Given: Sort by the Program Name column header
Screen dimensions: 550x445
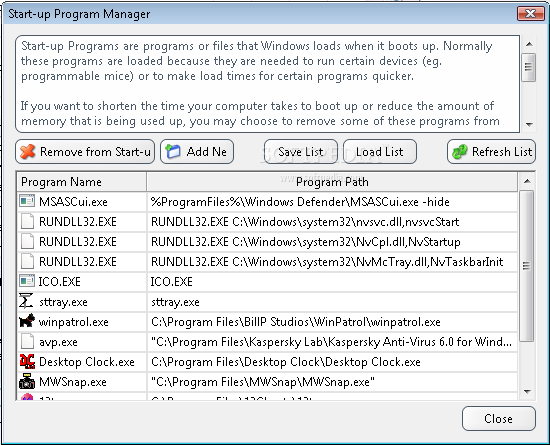Looking at the screenshot, I should (x=81, y=182).
